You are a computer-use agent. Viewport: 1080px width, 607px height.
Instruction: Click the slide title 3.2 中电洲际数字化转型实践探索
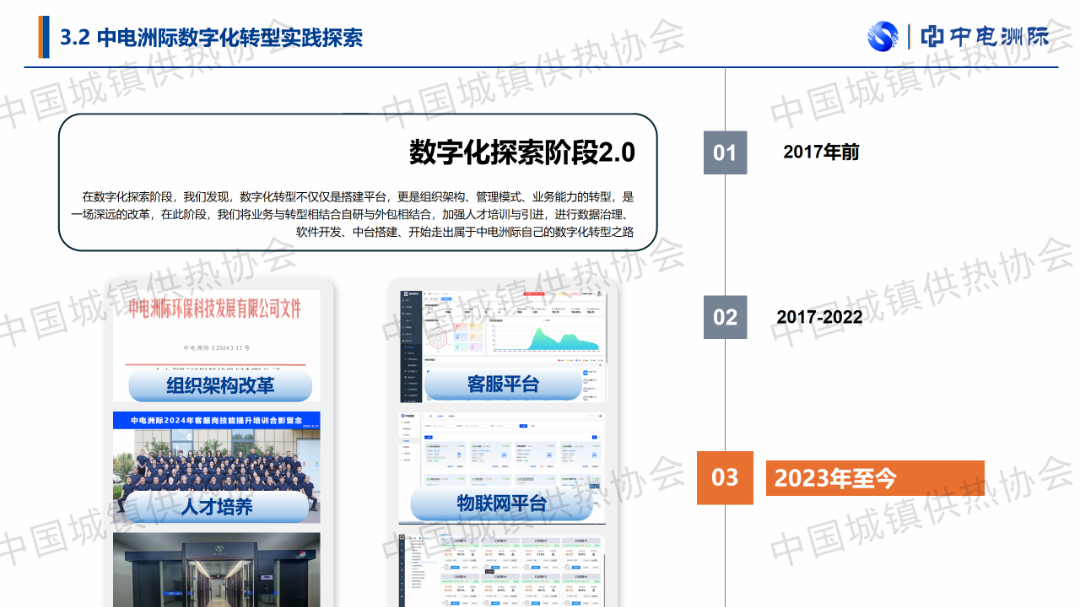pos(212,38)
